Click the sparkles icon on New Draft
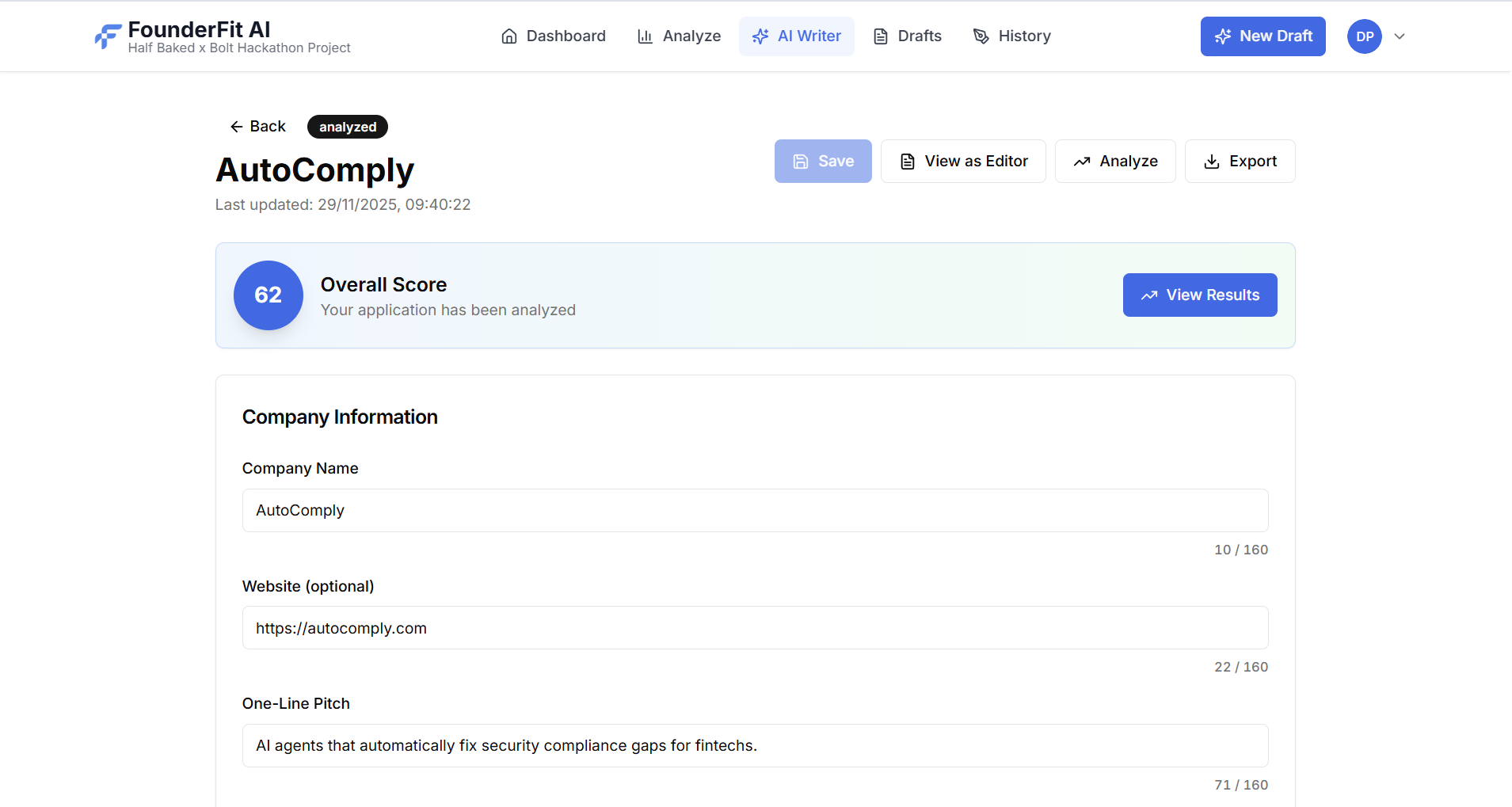The height and width of the screenshot is (807, 1512). (1223, 36)
